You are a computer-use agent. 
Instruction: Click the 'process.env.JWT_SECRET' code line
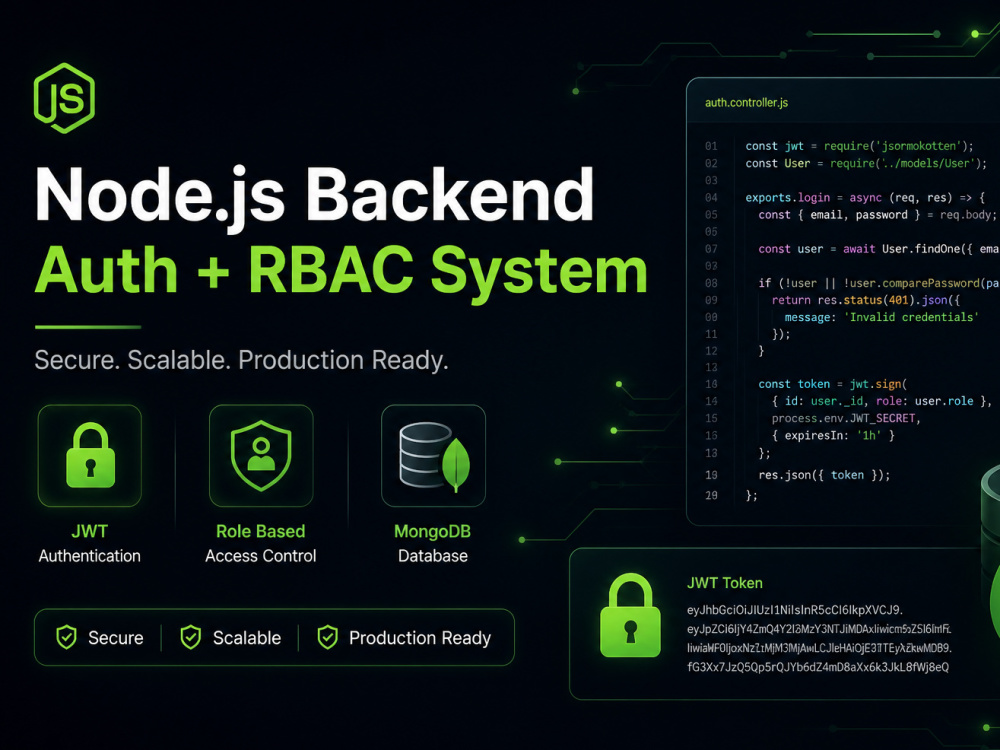[x=846, y=418]
